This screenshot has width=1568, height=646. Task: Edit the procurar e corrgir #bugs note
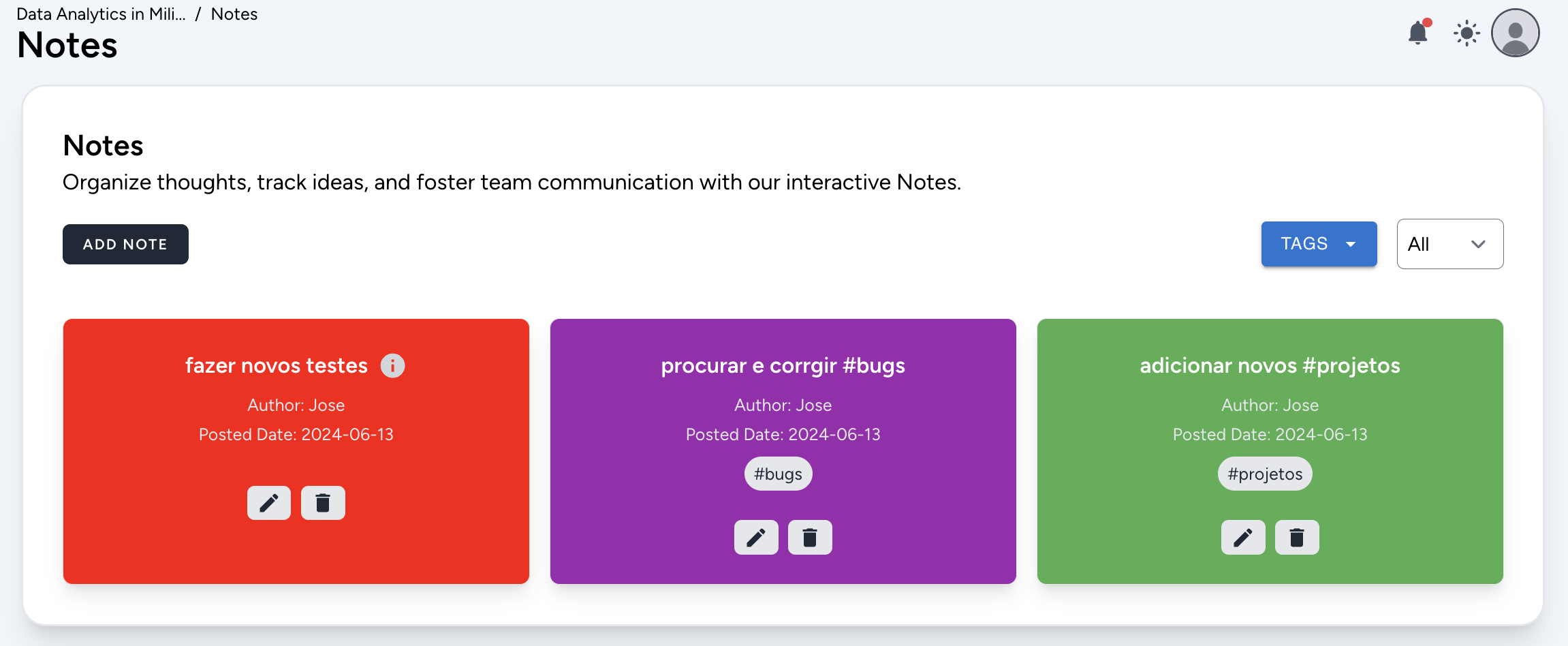(756, 538)
